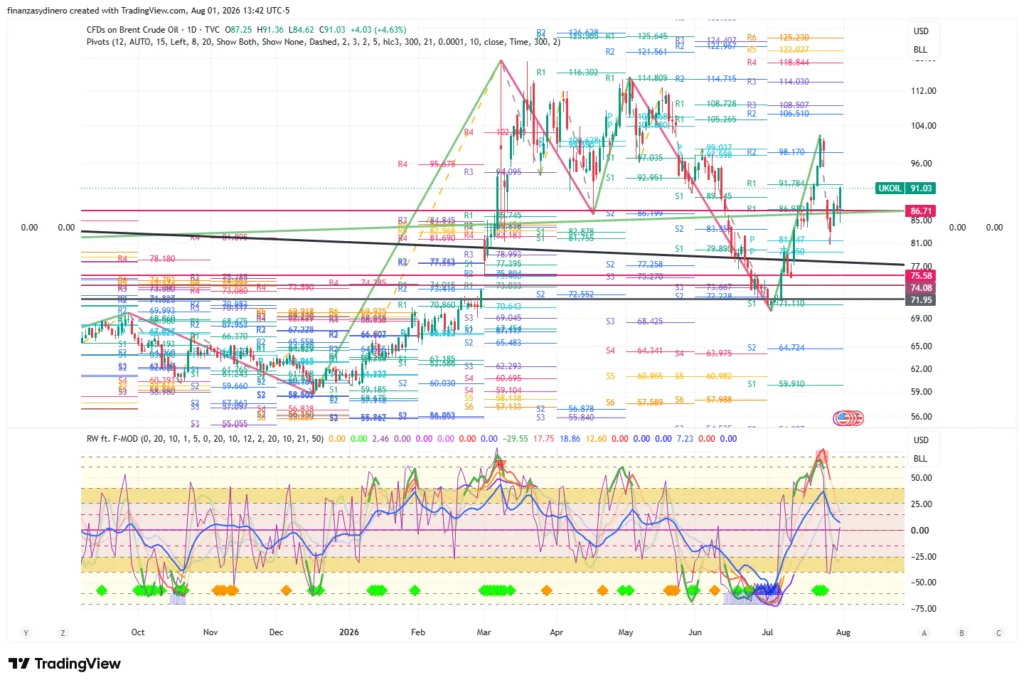This screenshot has width=1024, height=685.
Task: Click the Jun label on the time axis
Action: [x=695, y=632]
